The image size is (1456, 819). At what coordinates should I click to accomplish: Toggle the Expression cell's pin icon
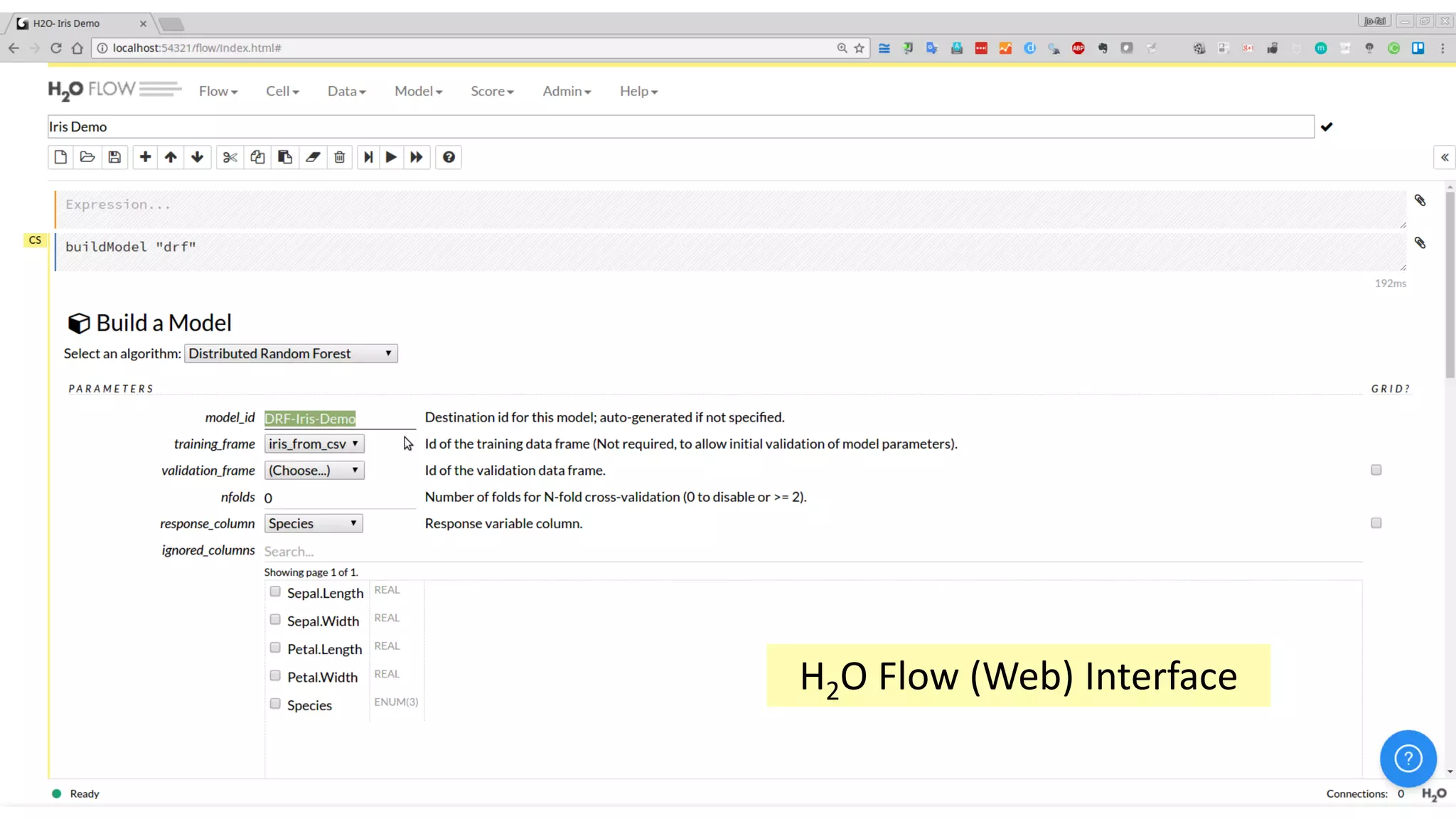click(1420, 200)
